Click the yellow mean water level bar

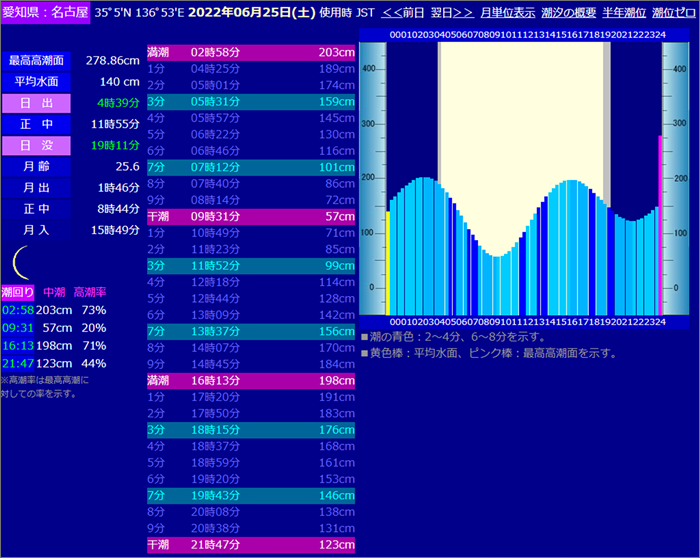[x=388, y=263]
